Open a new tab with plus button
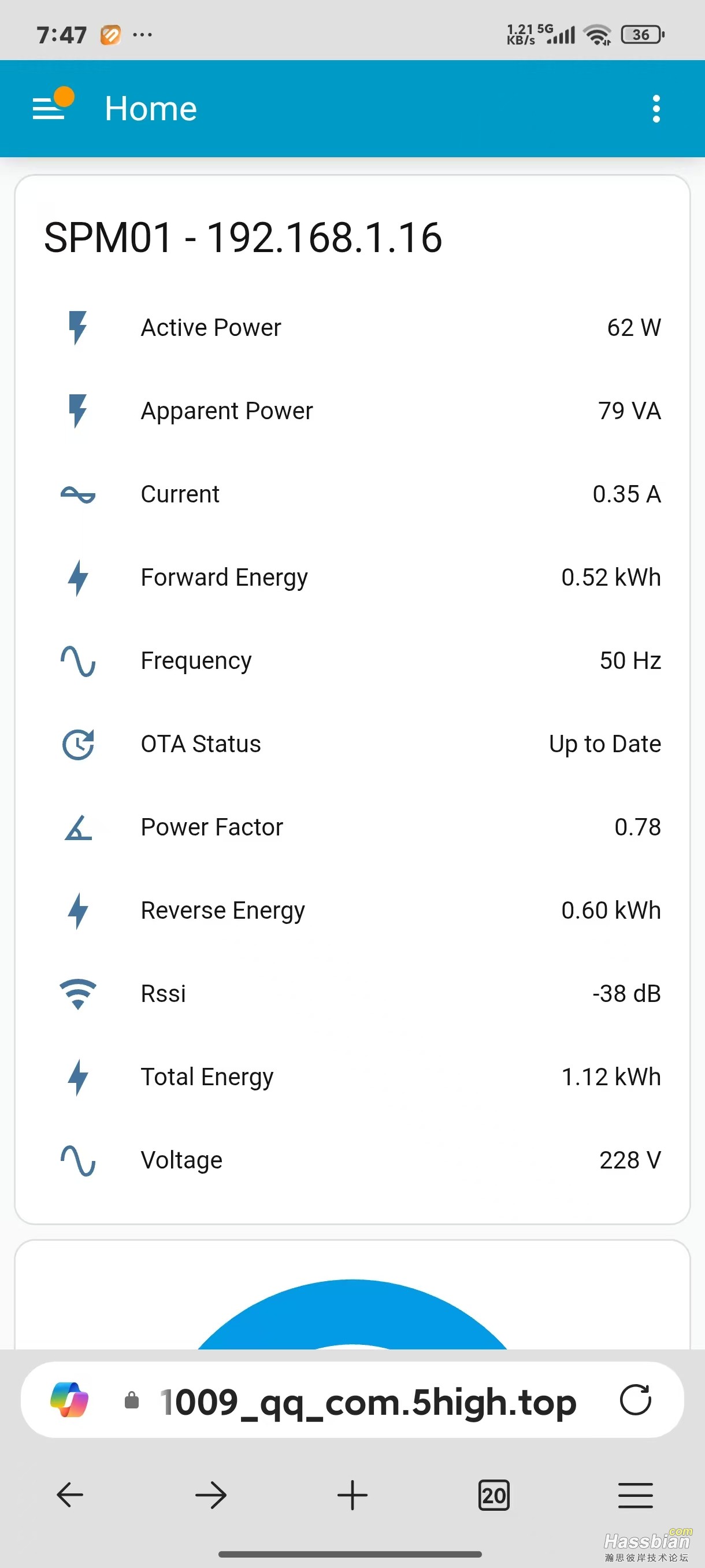 (x=352, y=1495)
